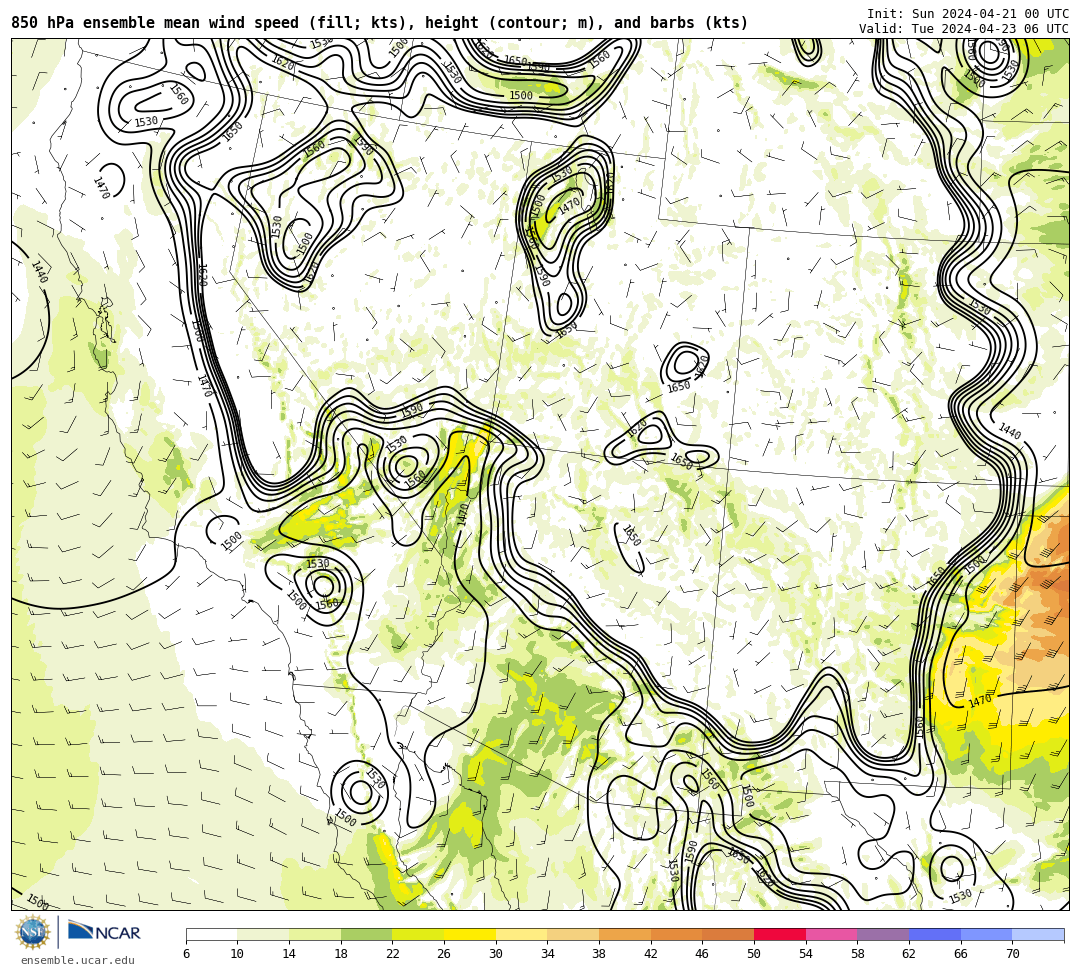Click the colorbar tick label 50
Image resolution: width=1080 pixels, height=973 pixels.
point(754,954)
